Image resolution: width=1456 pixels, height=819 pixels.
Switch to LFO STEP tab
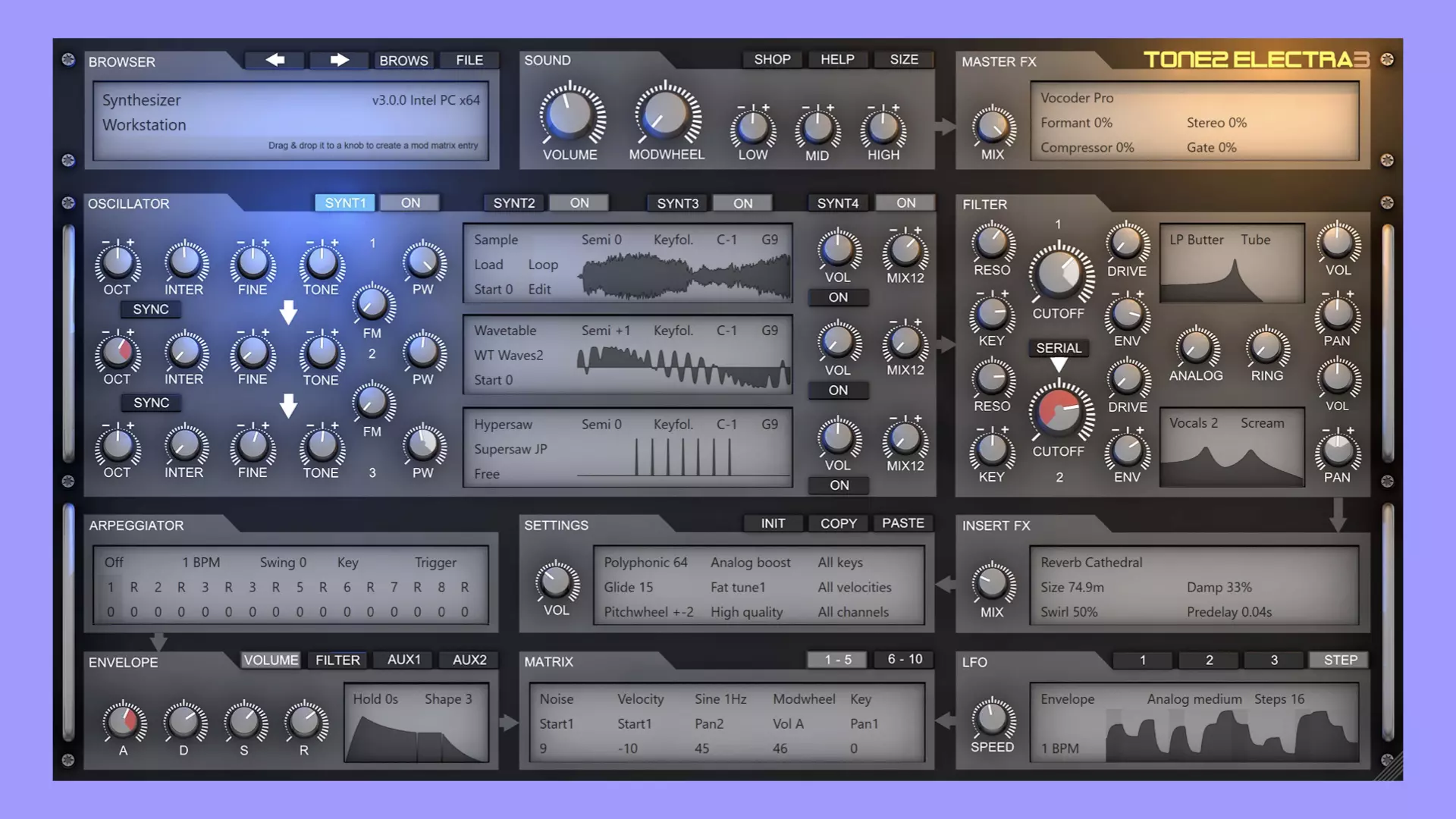click(1340, 661)
